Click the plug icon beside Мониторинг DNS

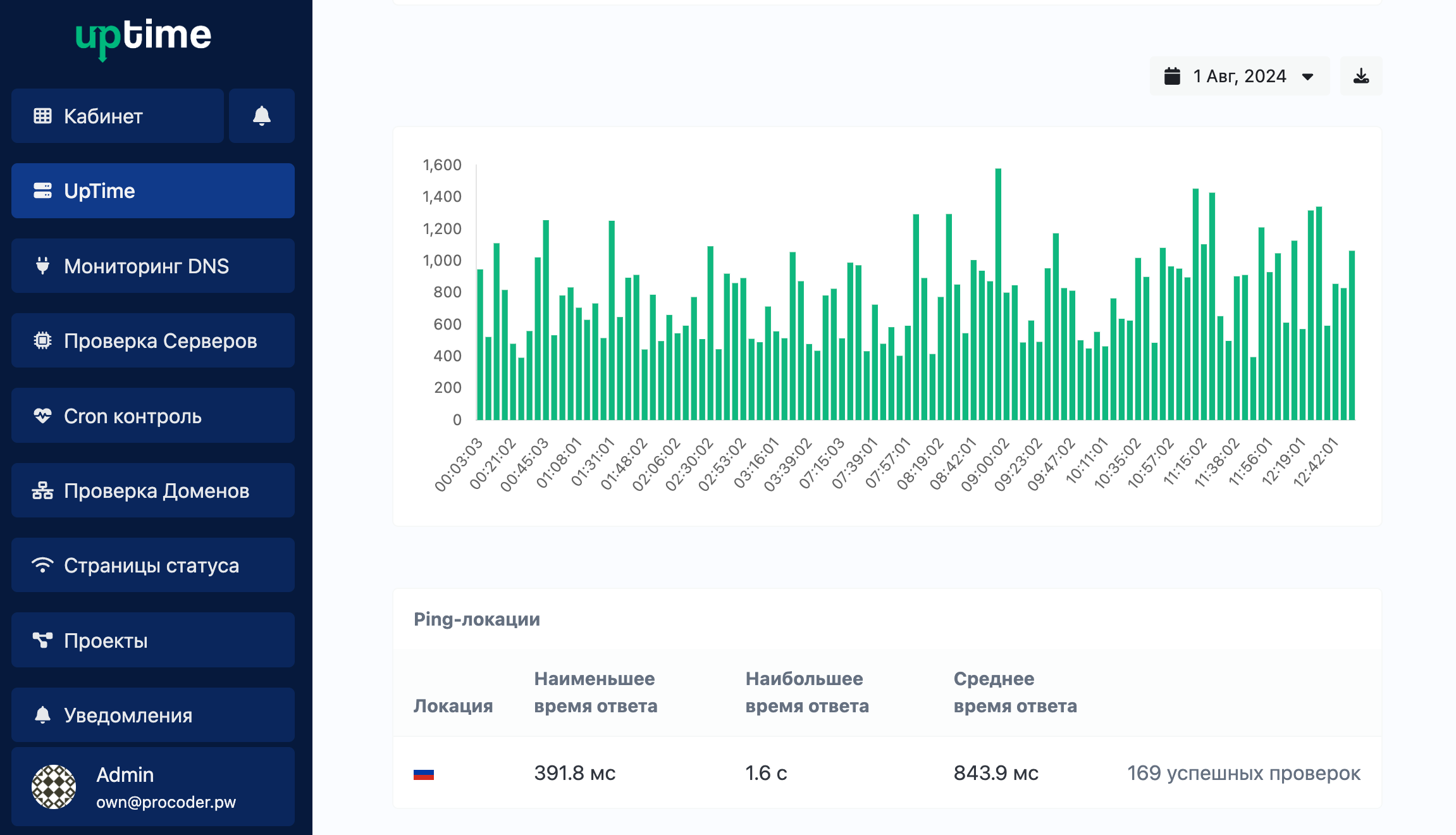[x=42, y=266]
